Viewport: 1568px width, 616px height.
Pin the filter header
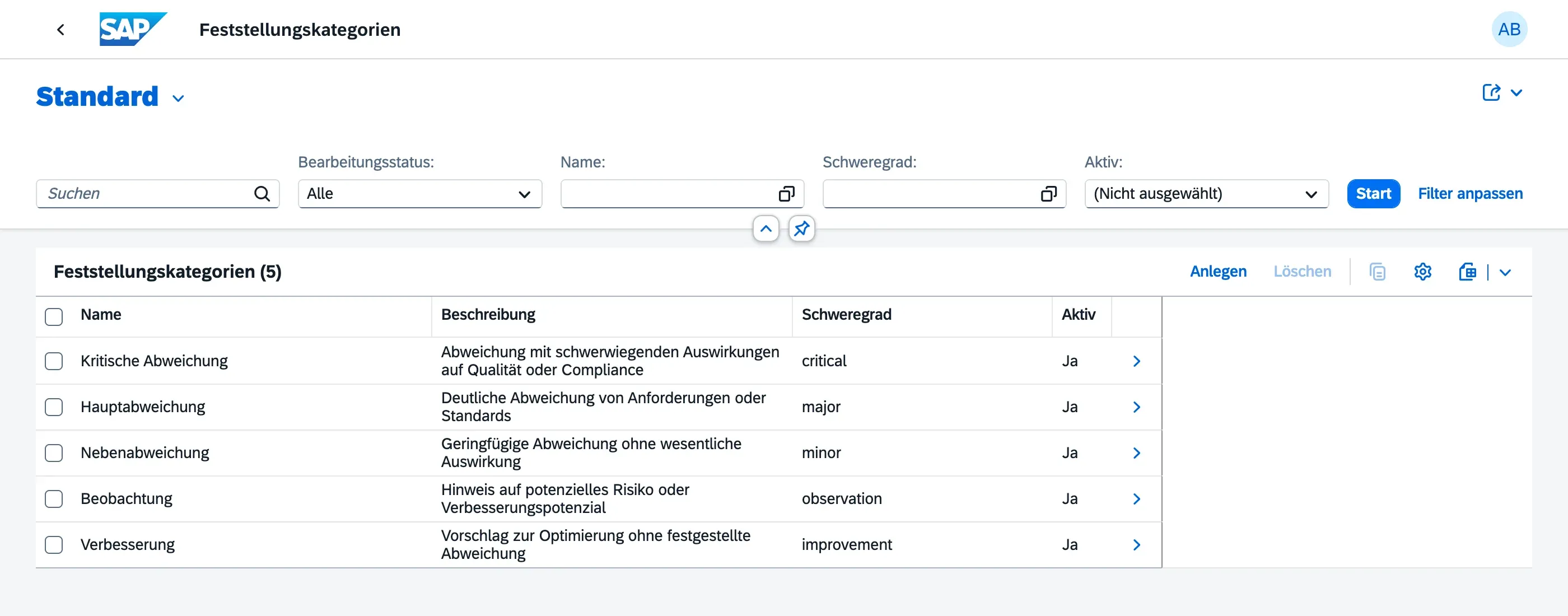[x=802, y=229]
